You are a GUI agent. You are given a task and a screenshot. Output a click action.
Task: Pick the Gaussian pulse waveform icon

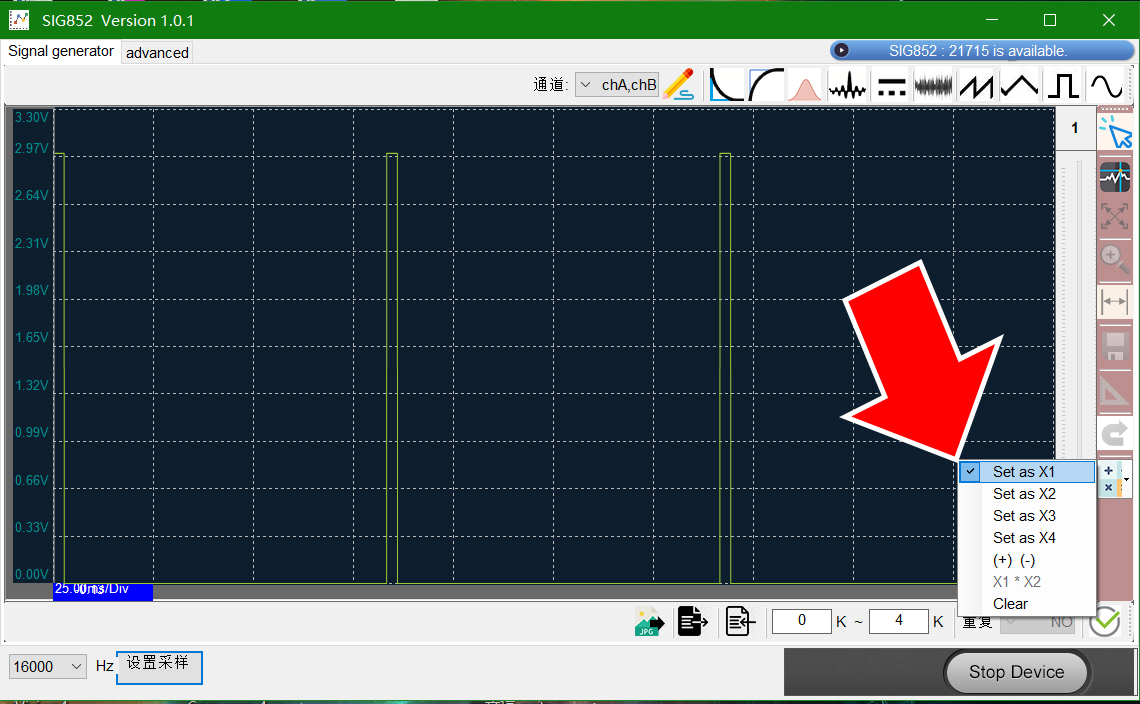point(804,85)
